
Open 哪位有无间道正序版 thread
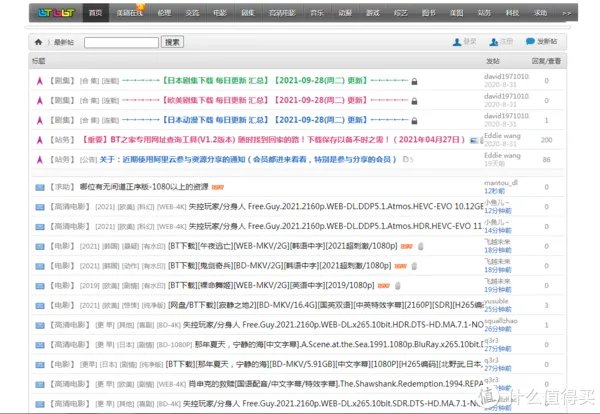pyautogui.click(x=144, y=187)
